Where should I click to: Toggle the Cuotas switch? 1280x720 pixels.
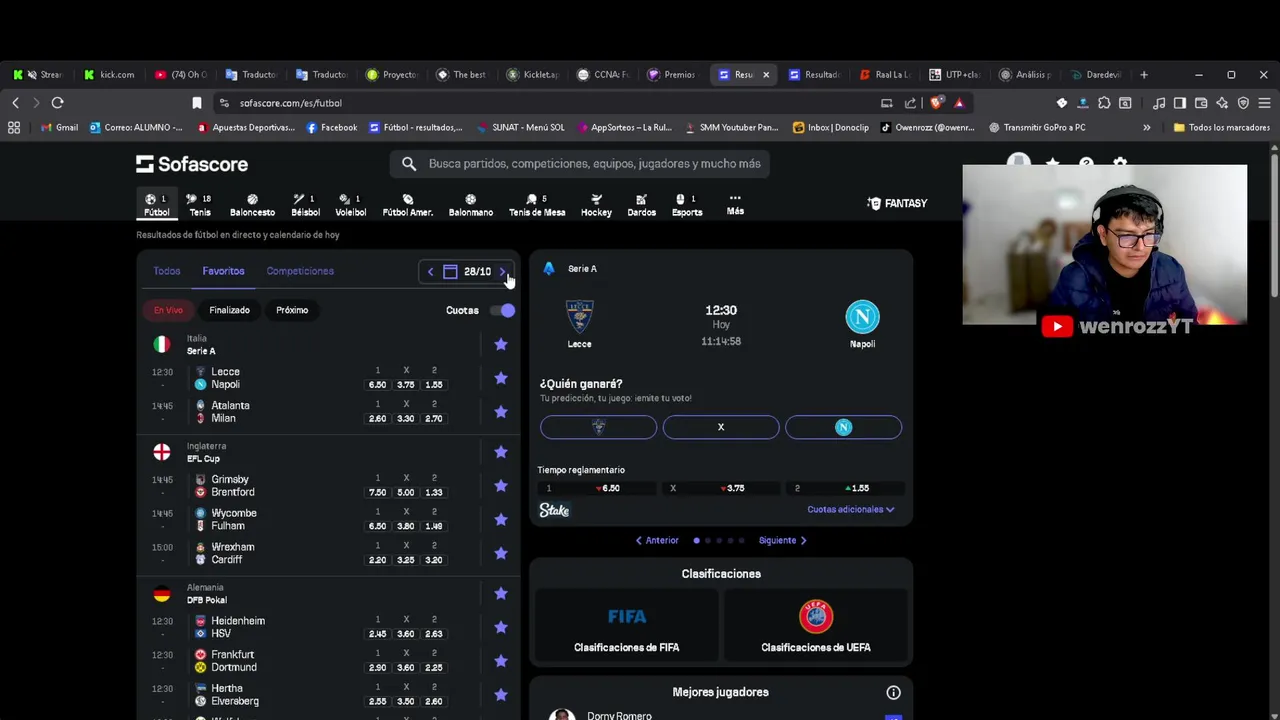tap(502, 311)
